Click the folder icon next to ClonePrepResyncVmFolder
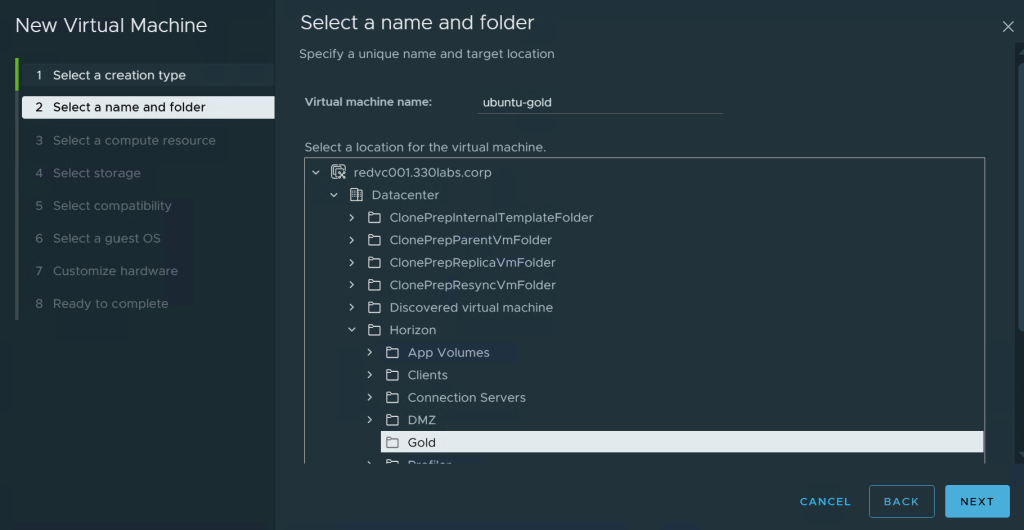The height and width of the screenshot is (530, 1024). point(374,285)
